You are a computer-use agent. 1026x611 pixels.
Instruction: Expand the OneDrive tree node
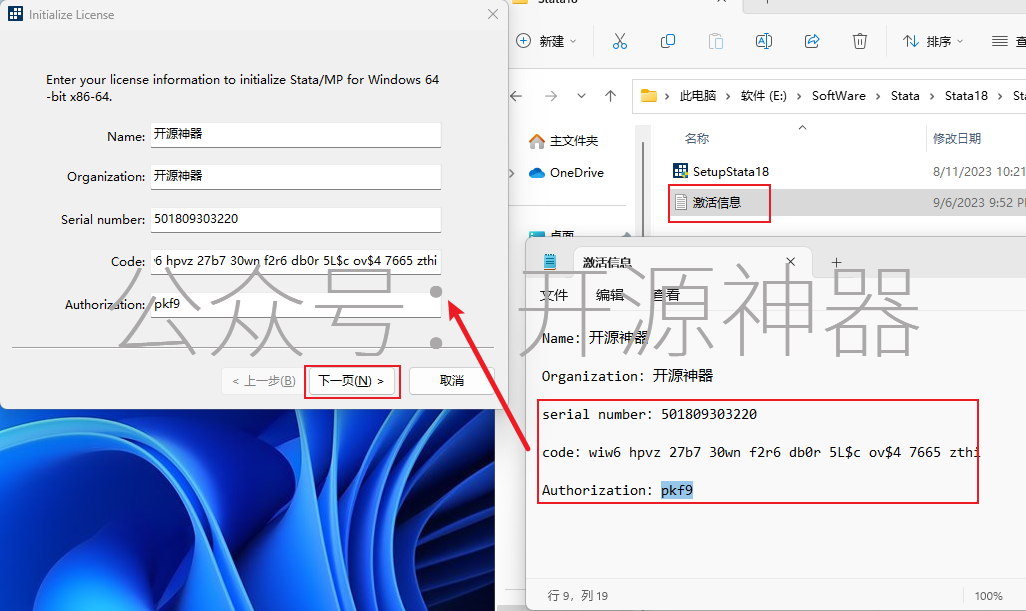512,173
